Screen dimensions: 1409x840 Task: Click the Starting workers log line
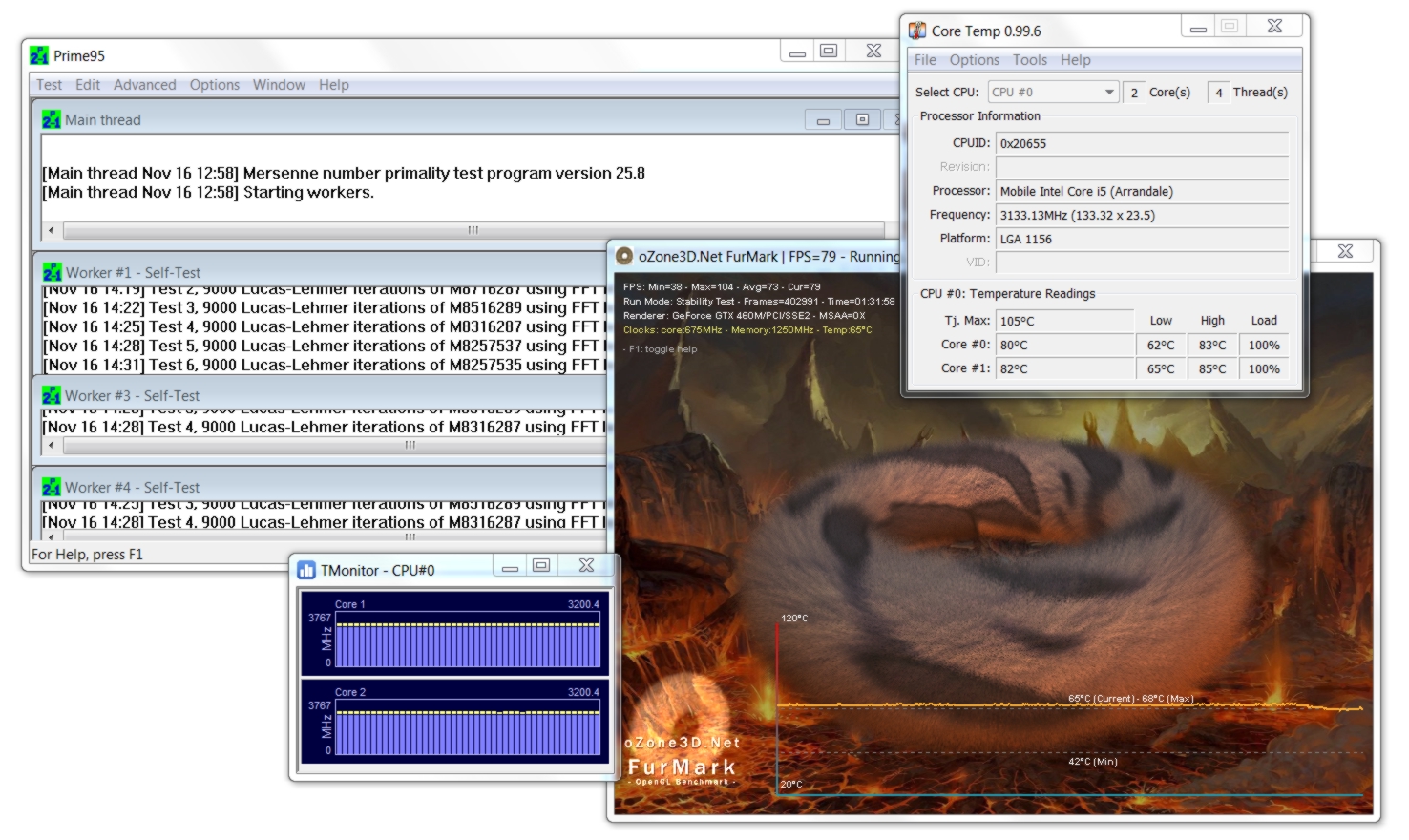(208, 193)
